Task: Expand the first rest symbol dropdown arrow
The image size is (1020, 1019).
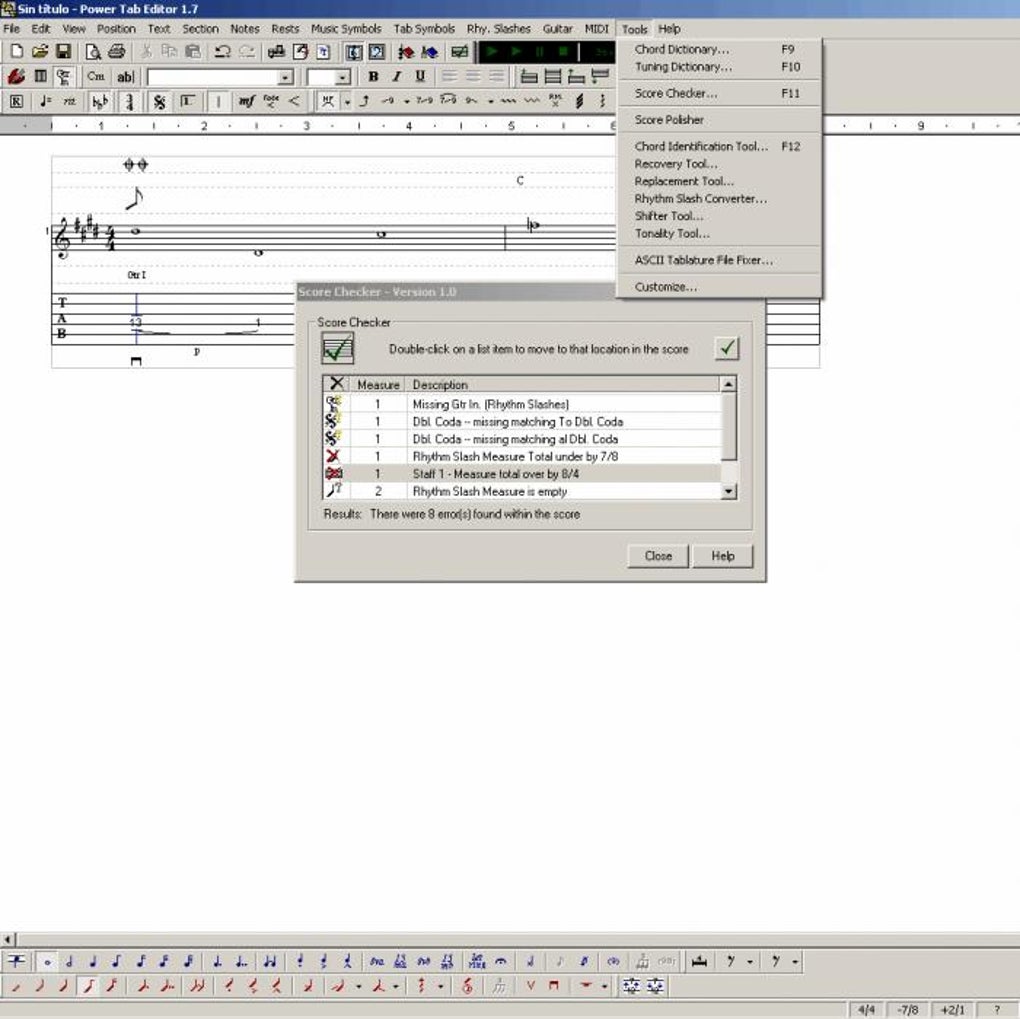Action: pos(750,961)
